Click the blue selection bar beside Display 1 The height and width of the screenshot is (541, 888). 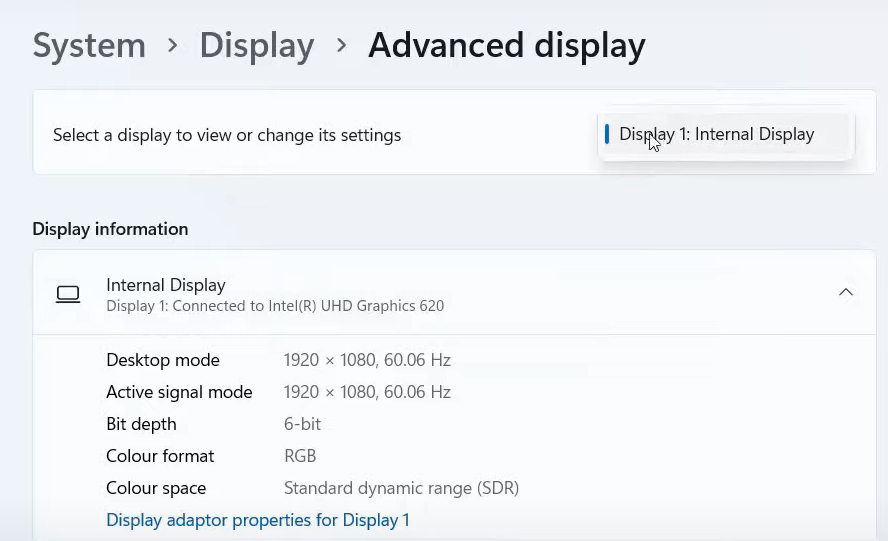(607, 134)
